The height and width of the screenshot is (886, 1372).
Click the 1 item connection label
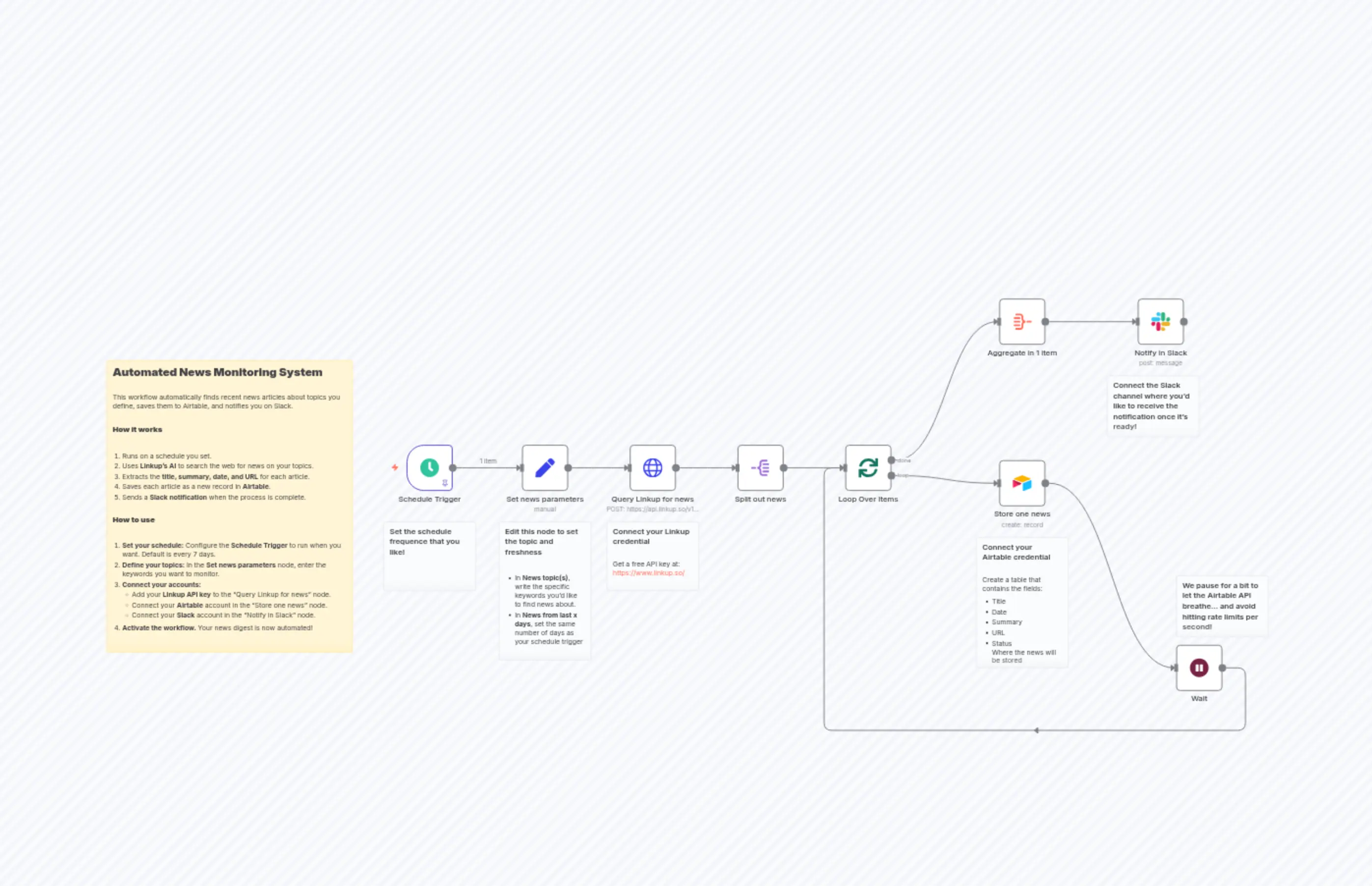(x=488, y=461)
